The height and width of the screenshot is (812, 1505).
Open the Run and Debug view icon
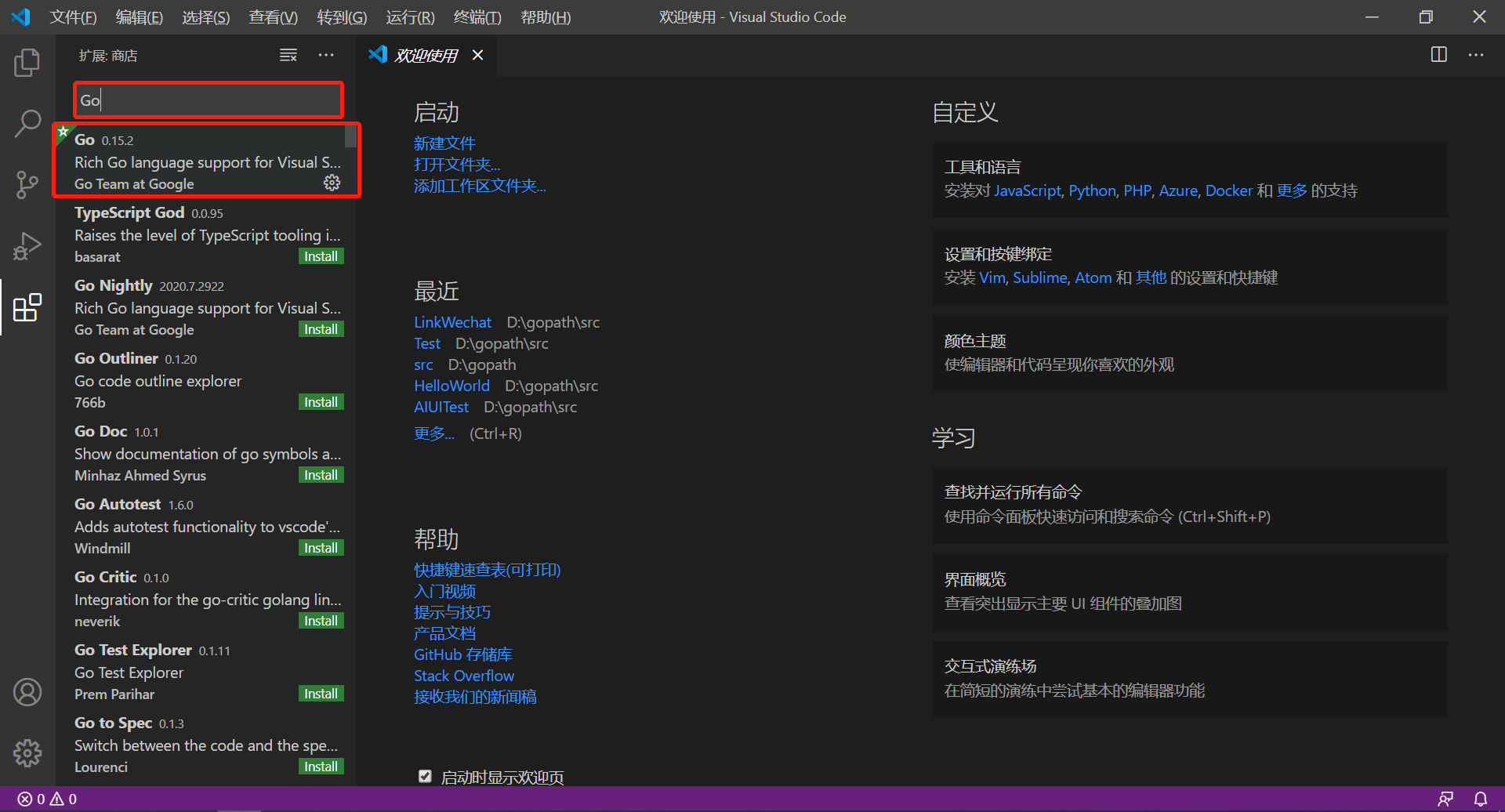27,246
